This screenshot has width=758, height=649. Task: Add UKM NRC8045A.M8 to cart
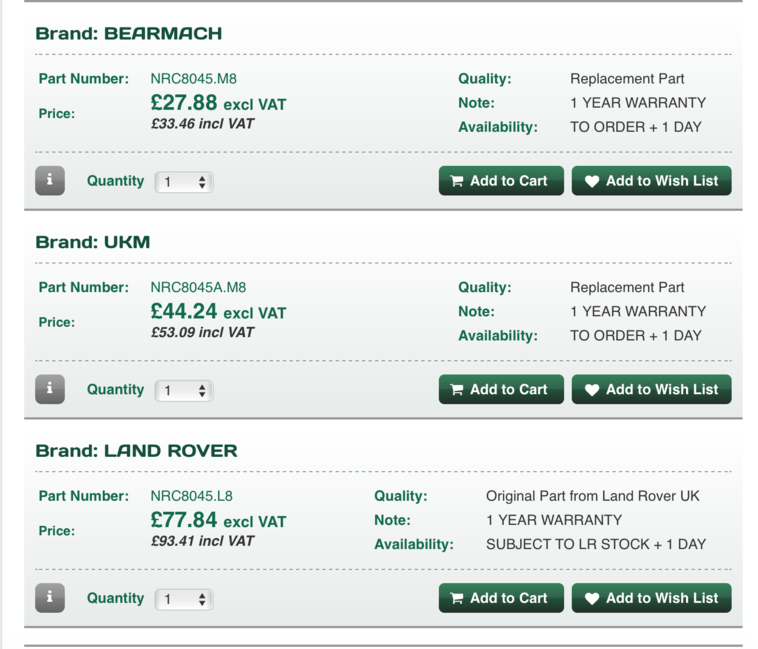(x=501, y=389)
